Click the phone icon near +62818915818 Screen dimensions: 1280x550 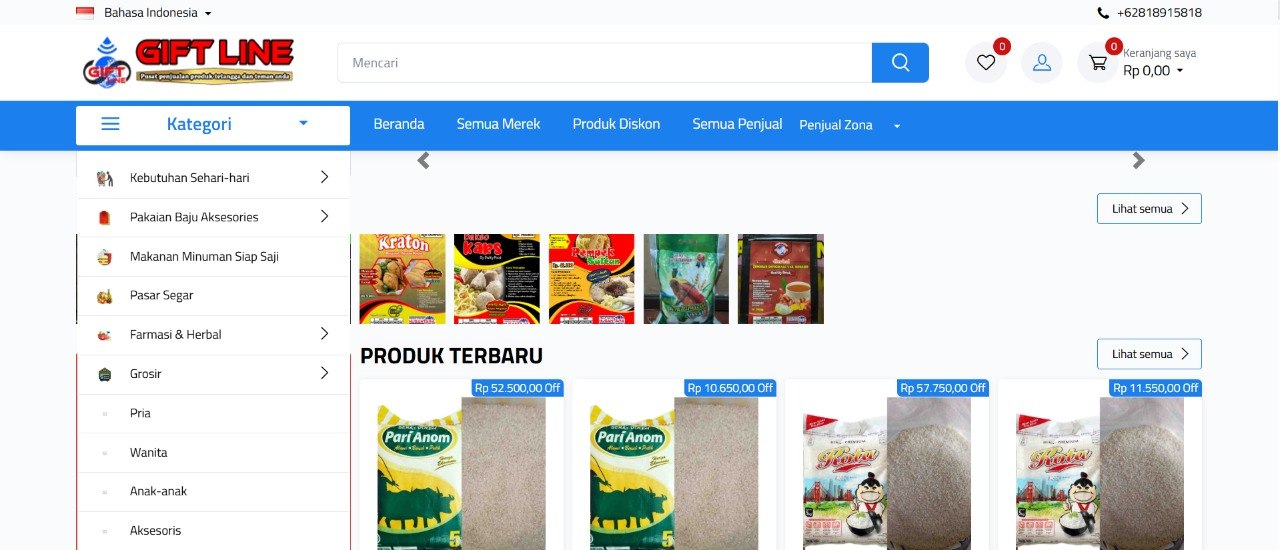[1103, 13]
